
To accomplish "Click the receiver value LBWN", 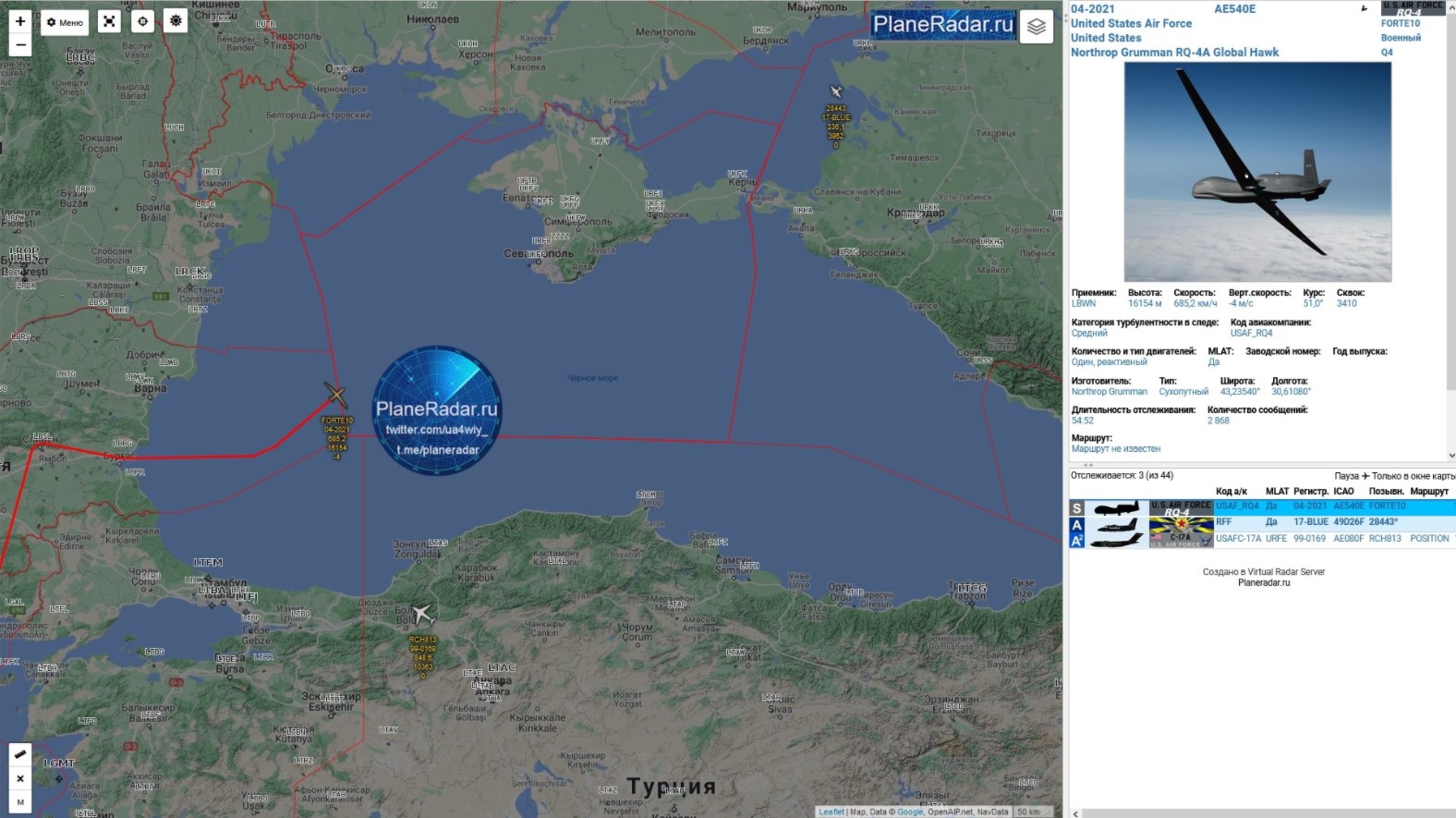I will tap(1084, 303).
